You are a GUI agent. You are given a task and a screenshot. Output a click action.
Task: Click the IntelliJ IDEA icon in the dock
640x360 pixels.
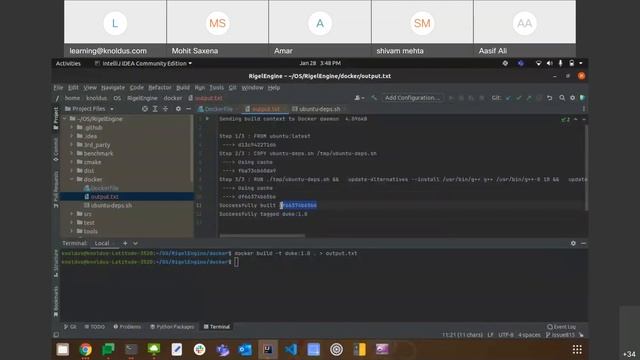click(x=268, y=349)
